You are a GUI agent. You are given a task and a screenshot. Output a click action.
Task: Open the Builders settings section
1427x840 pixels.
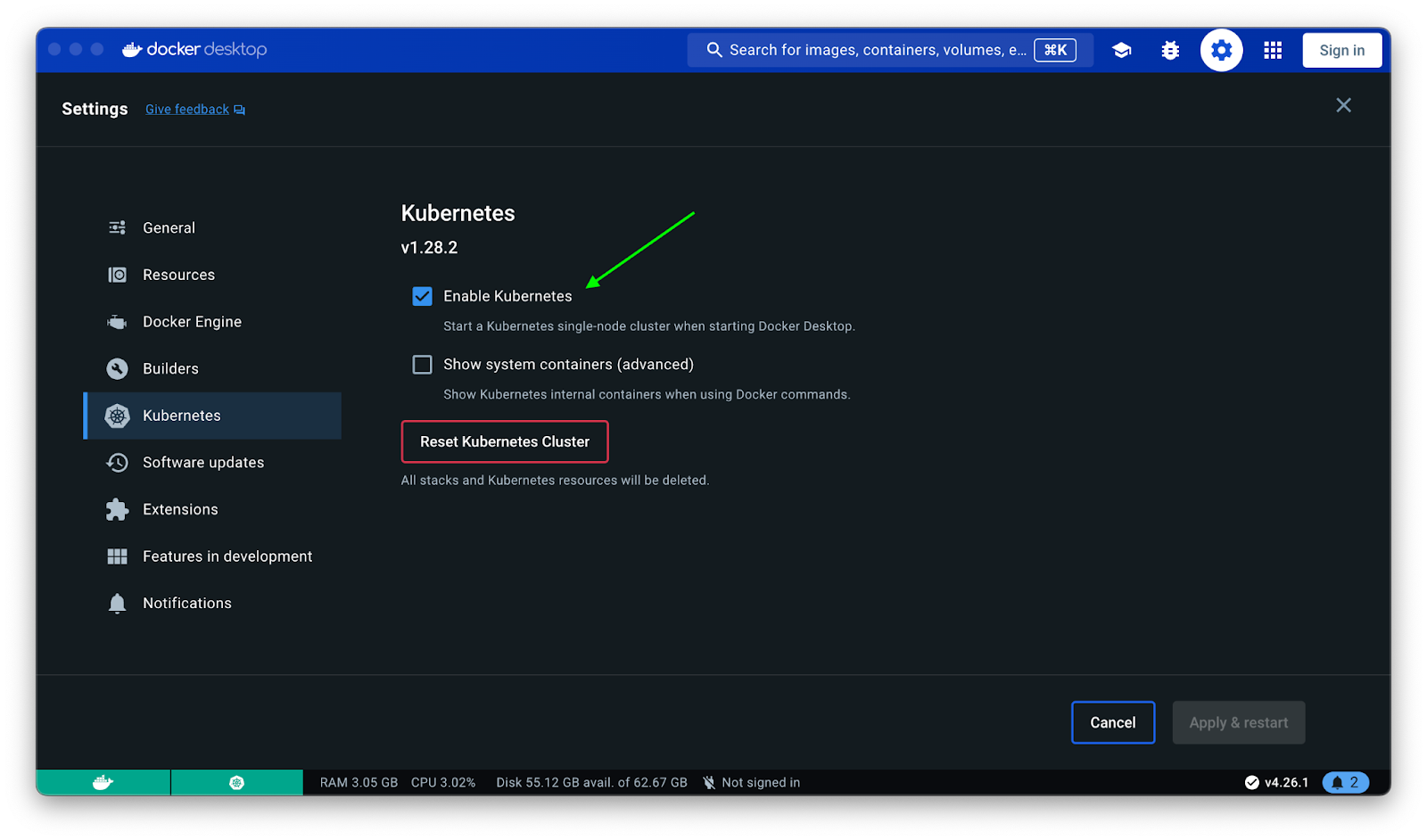coord(170,369)
